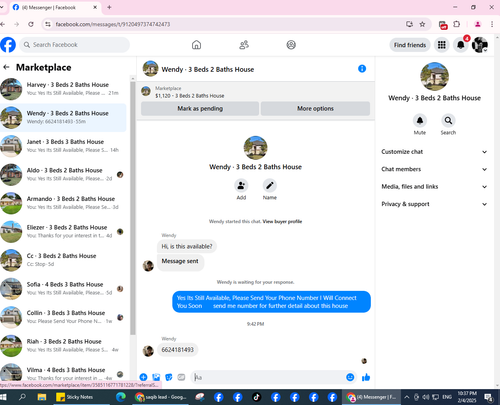Open Aldo - 3 Beds 2 Baths conversation
Screen dimensions: 500x405
pos(63,174)
